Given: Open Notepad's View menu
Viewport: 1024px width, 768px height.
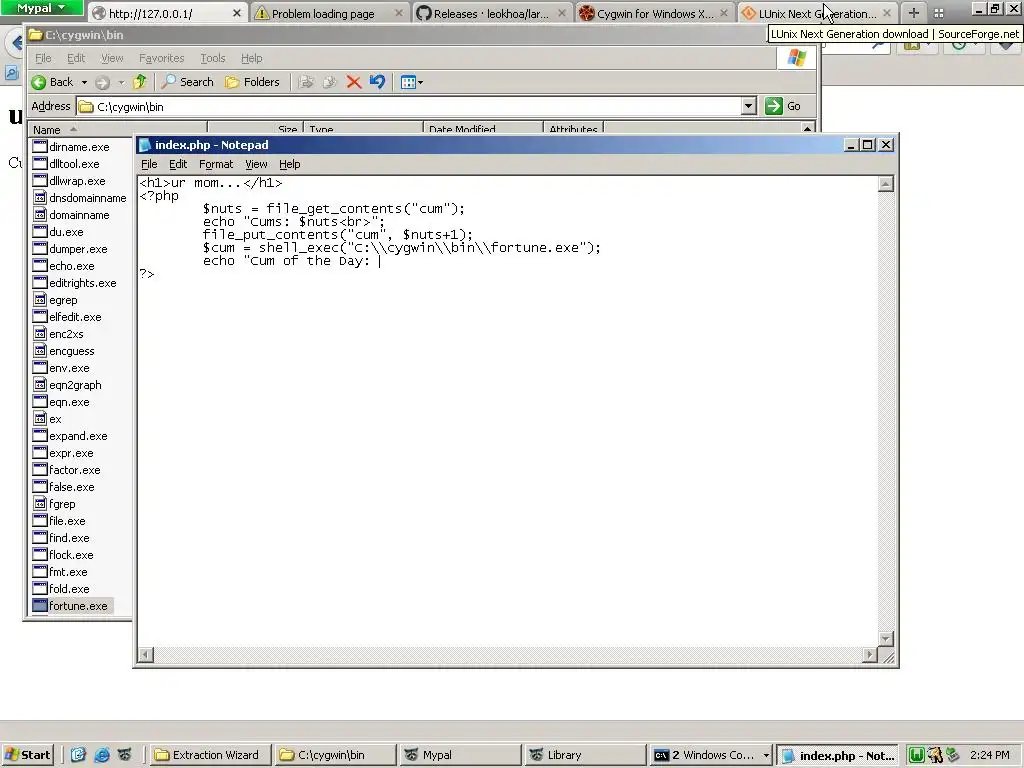Looking at the screenshot, I should pos(256,165).
